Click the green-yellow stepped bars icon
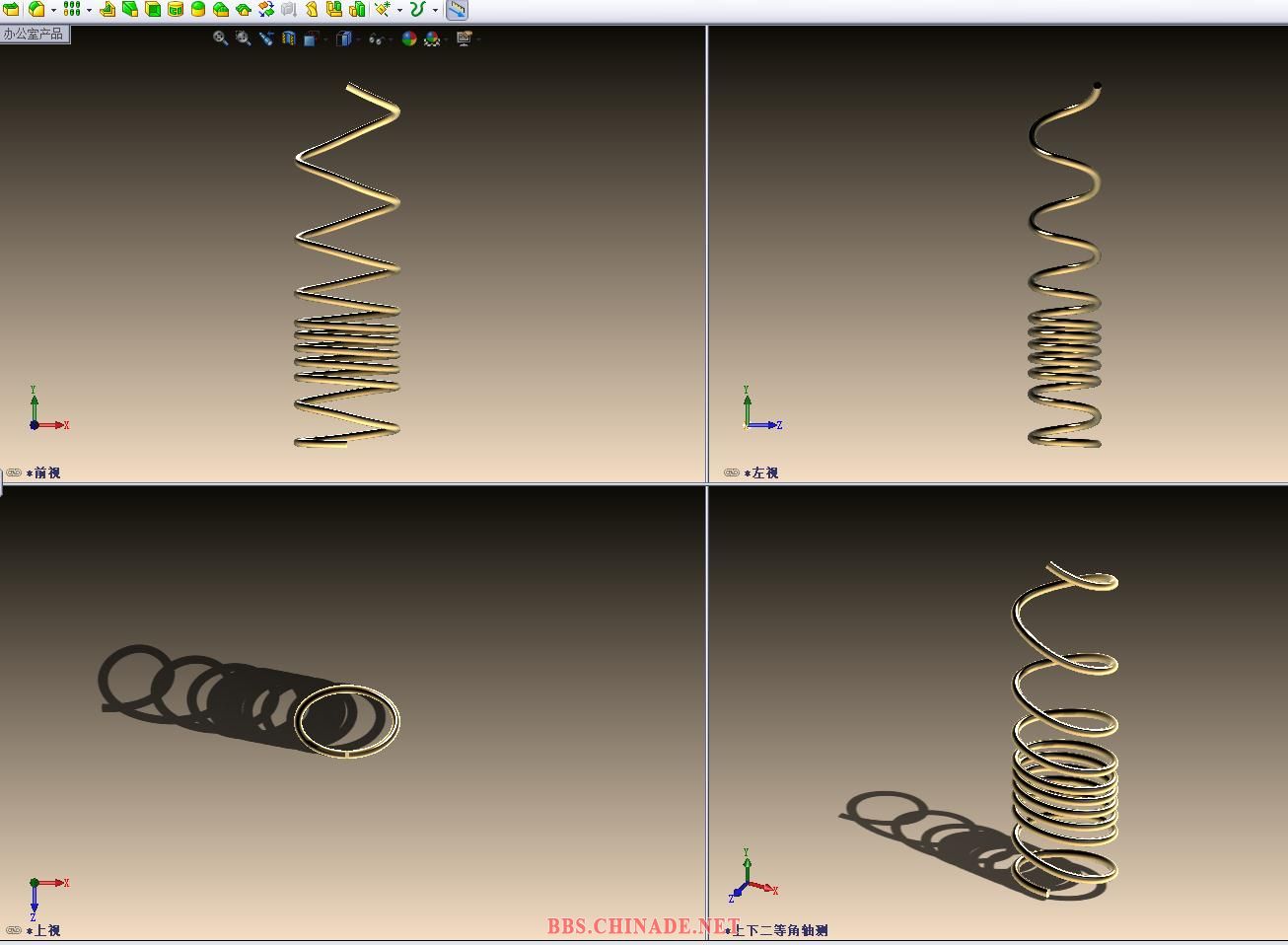 pyautogui.click(x=357, y=9)
